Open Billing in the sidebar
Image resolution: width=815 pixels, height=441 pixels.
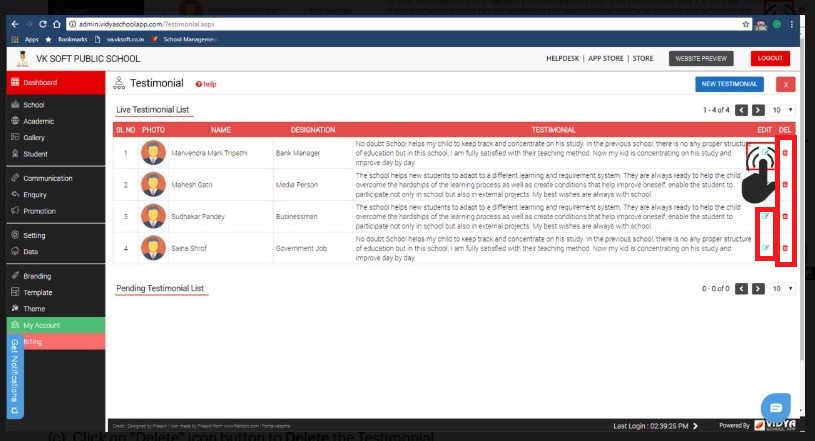point(56,342)
